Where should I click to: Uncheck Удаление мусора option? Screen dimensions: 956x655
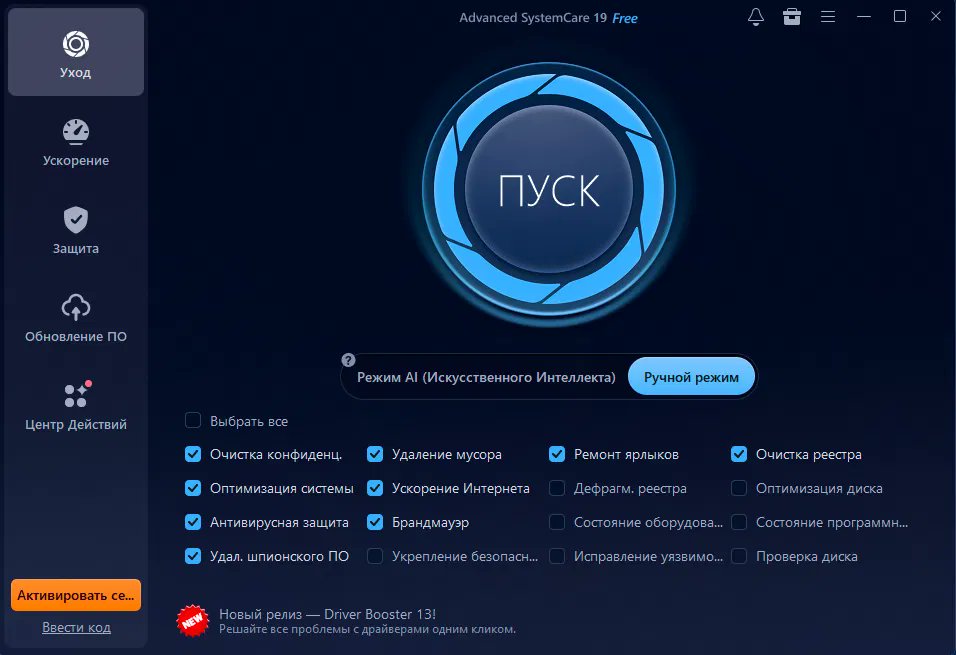[375, 454]
